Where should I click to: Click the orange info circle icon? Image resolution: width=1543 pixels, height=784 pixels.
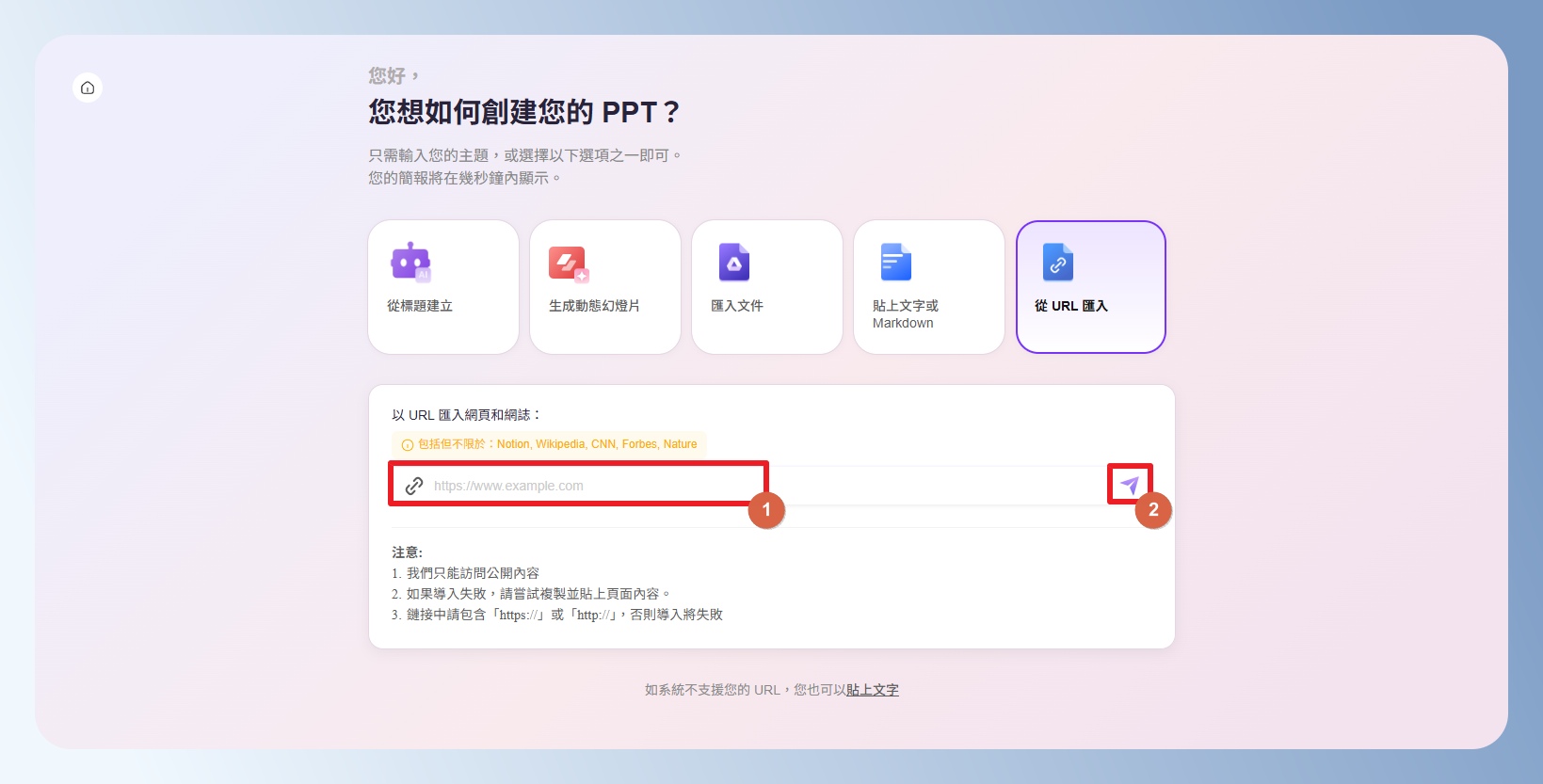click(408, 445)
